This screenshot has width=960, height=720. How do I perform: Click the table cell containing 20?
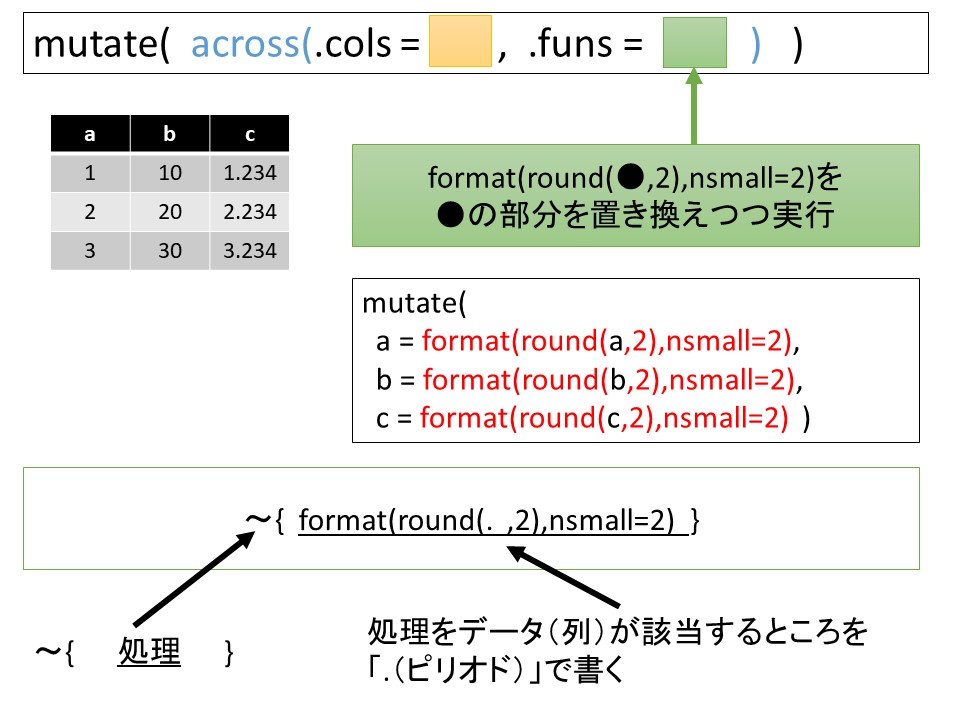click(x=169, y=212)
